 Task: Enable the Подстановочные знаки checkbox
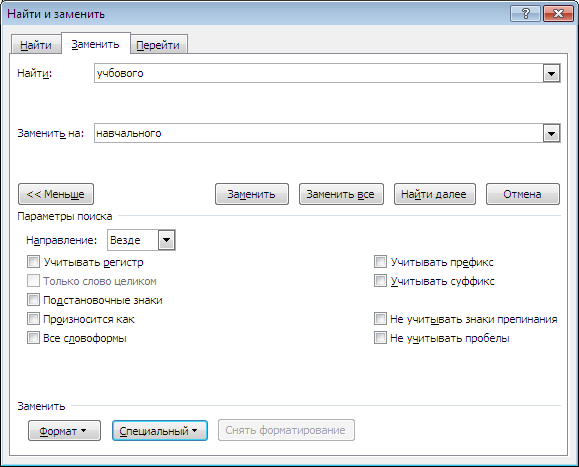click(33, 300)
